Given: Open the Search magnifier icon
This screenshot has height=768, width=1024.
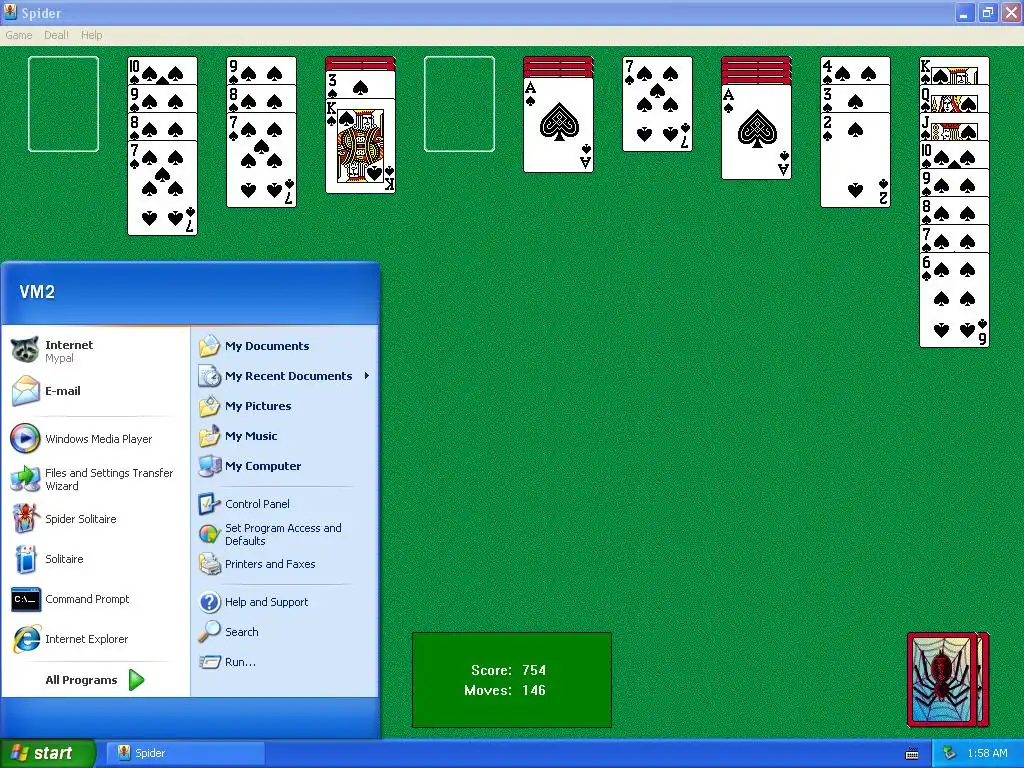Looking at the screenshot, I should pyautogui.click(x=210, y=632).
